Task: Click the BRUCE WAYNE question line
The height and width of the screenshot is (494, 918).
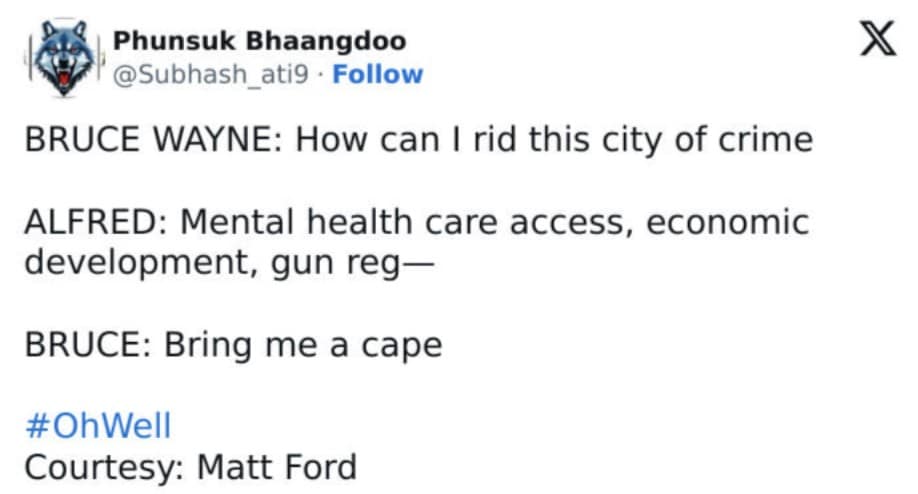Action: (418, 139)
